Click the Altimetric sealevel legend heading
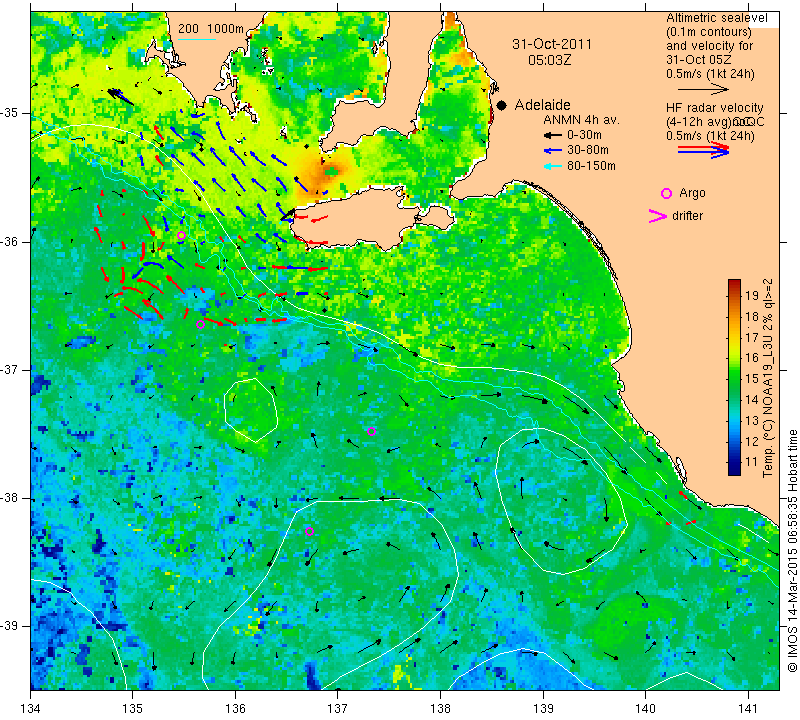 tap(716, 18)
